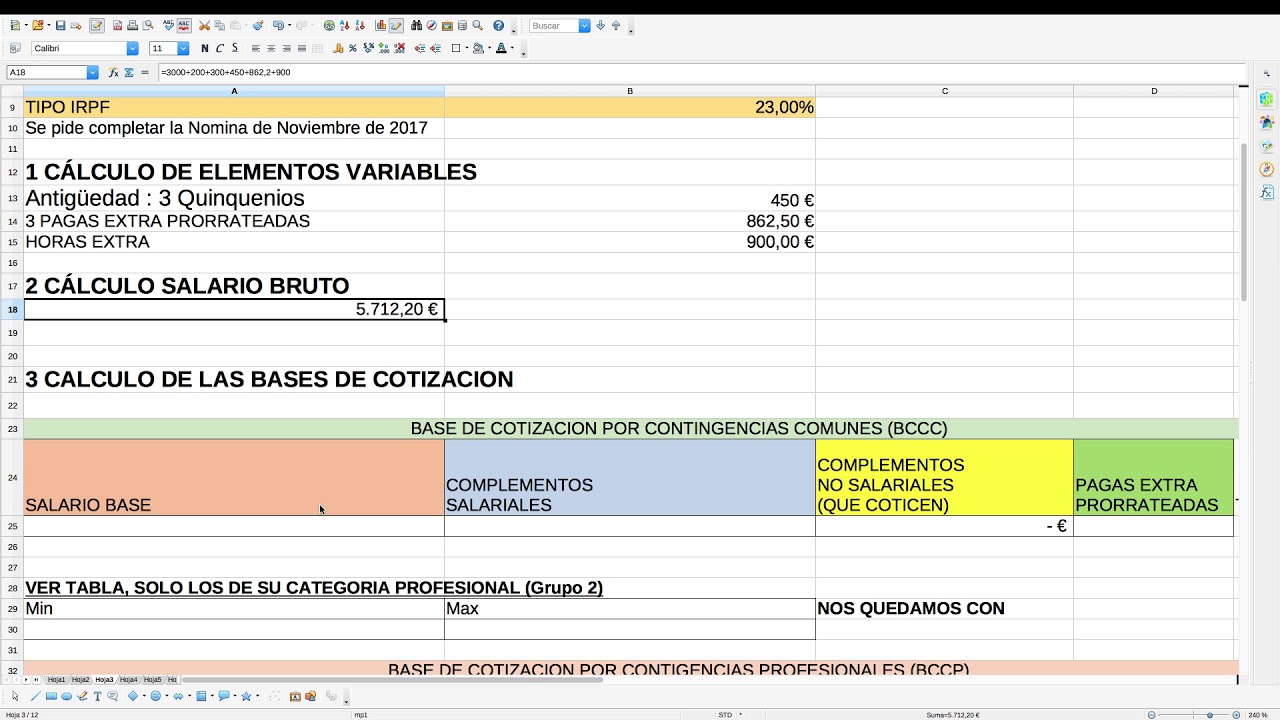Open font color dropdown arrow
This screenshot has width=1280, height=720.
click(512, 48)
